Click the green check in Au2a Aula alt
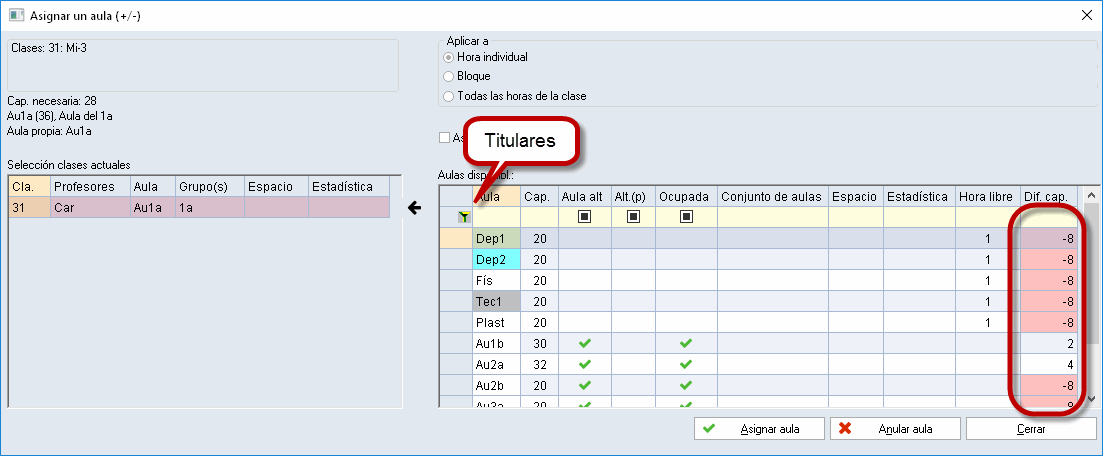1103x456 pixels. point(584,365)
